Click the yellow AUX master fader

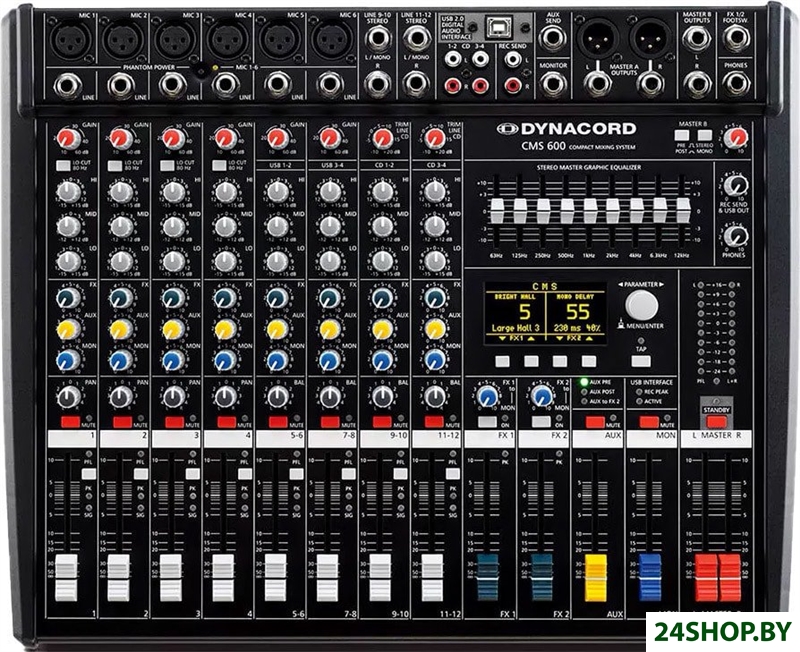coord(595,578)
